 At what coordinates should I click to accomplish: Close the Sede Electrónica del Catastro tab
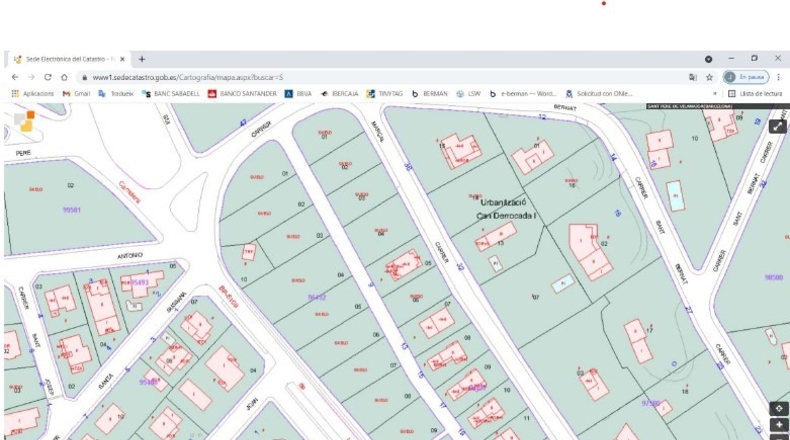pos(122,59)
